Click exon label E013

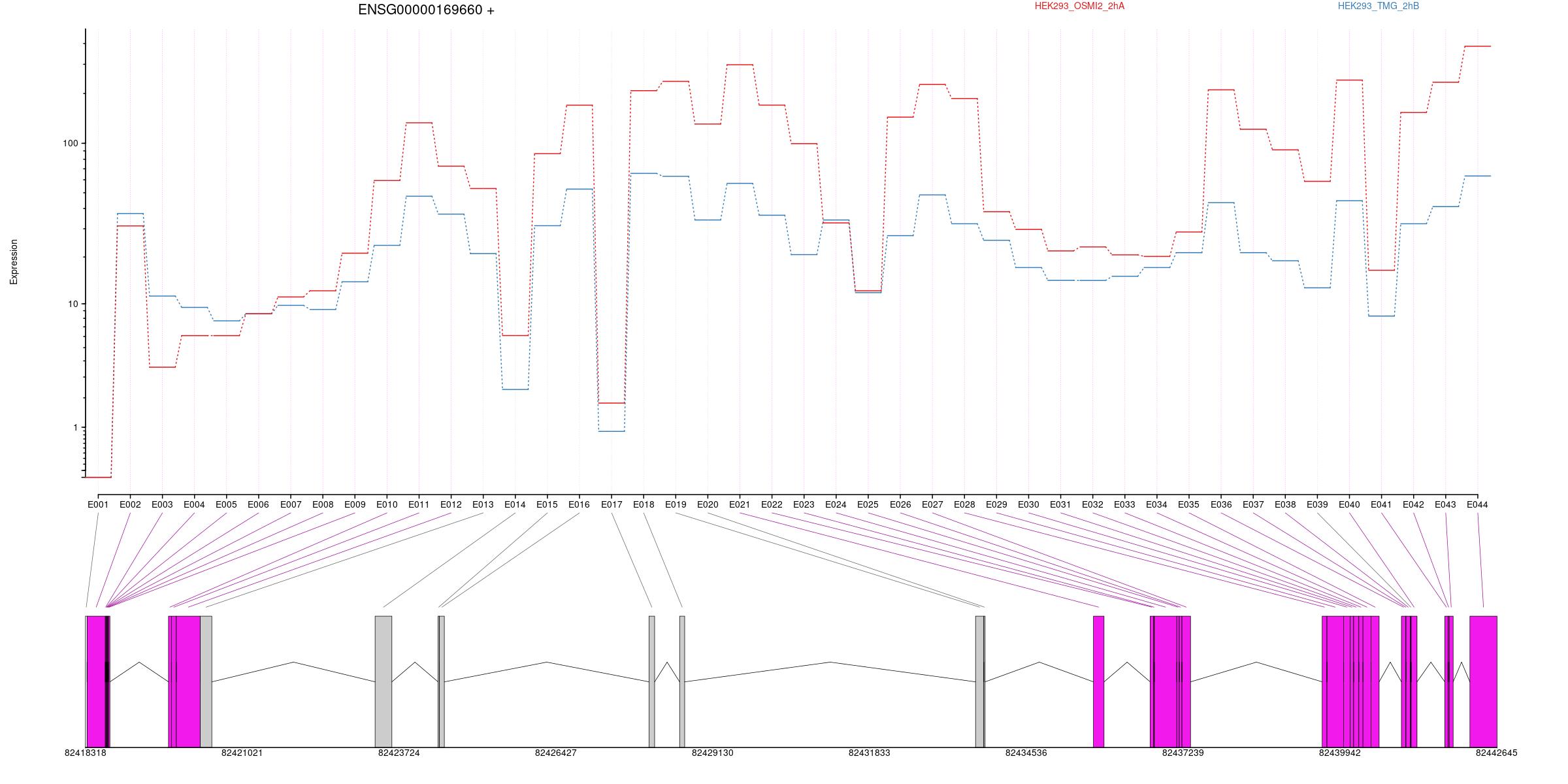[483, 504]
